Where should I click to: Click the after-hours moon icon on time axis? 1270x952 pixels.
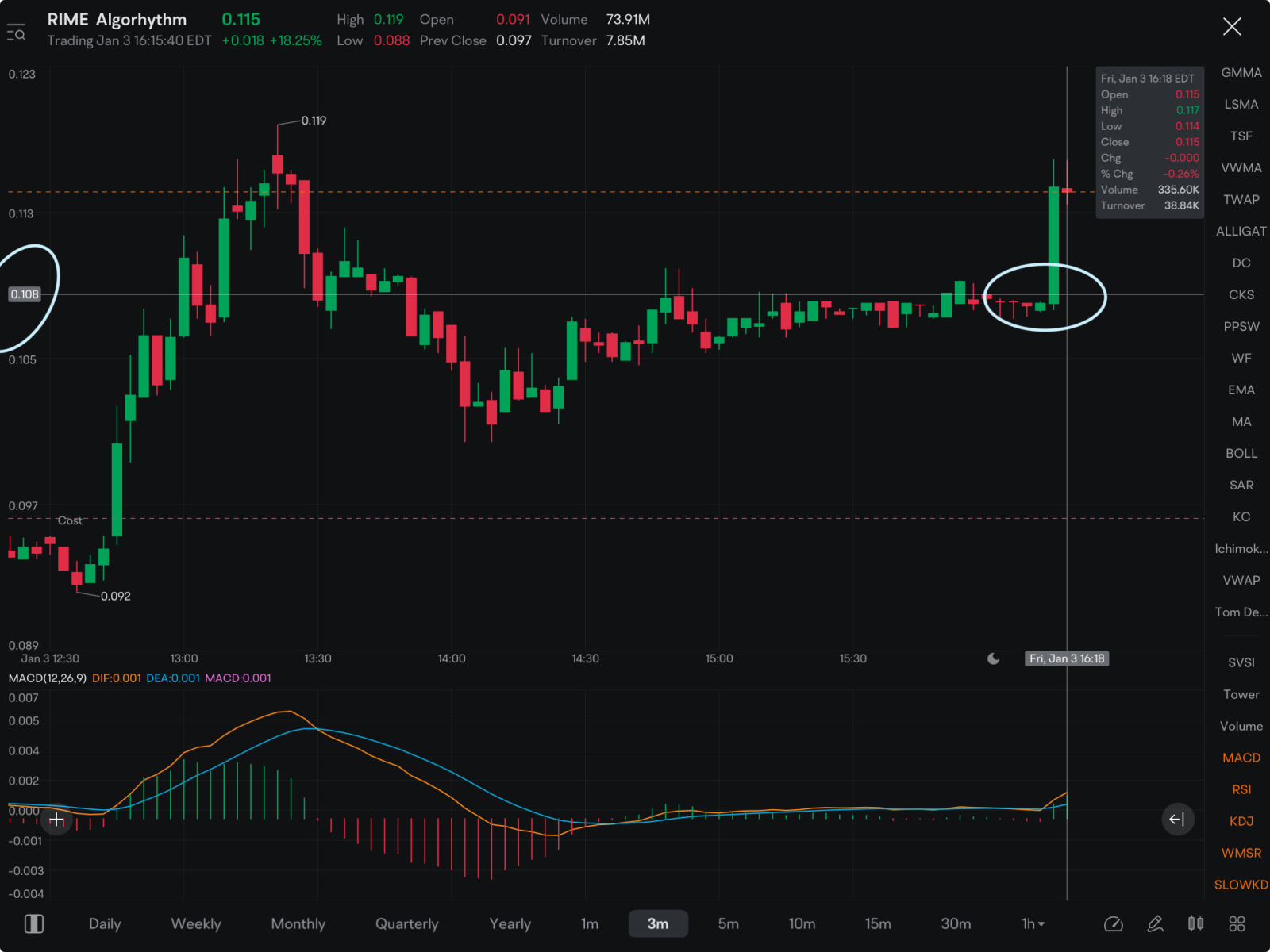coord(993,658)
